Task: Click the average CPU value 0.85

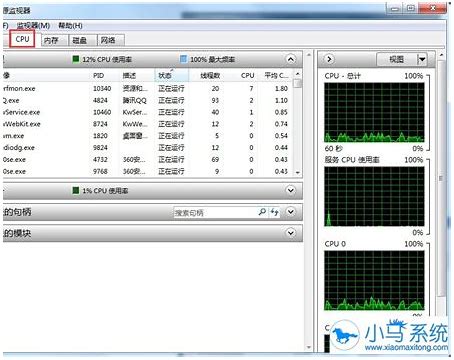Action: click(x=281, y=112)
